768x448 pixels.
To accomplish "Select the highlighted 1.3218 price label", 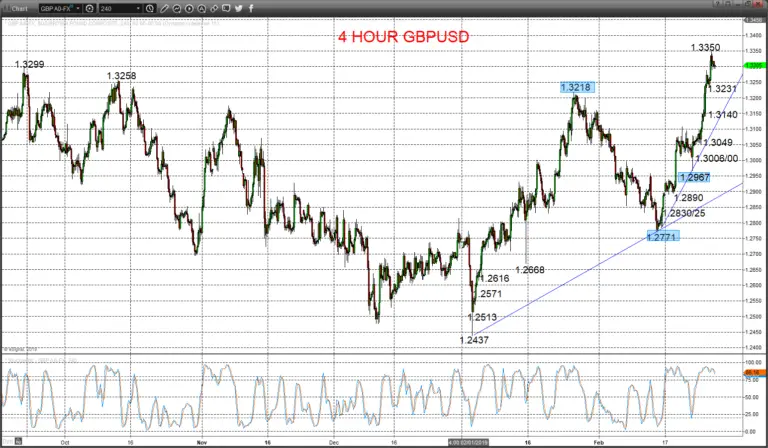I will coord(577,88).
